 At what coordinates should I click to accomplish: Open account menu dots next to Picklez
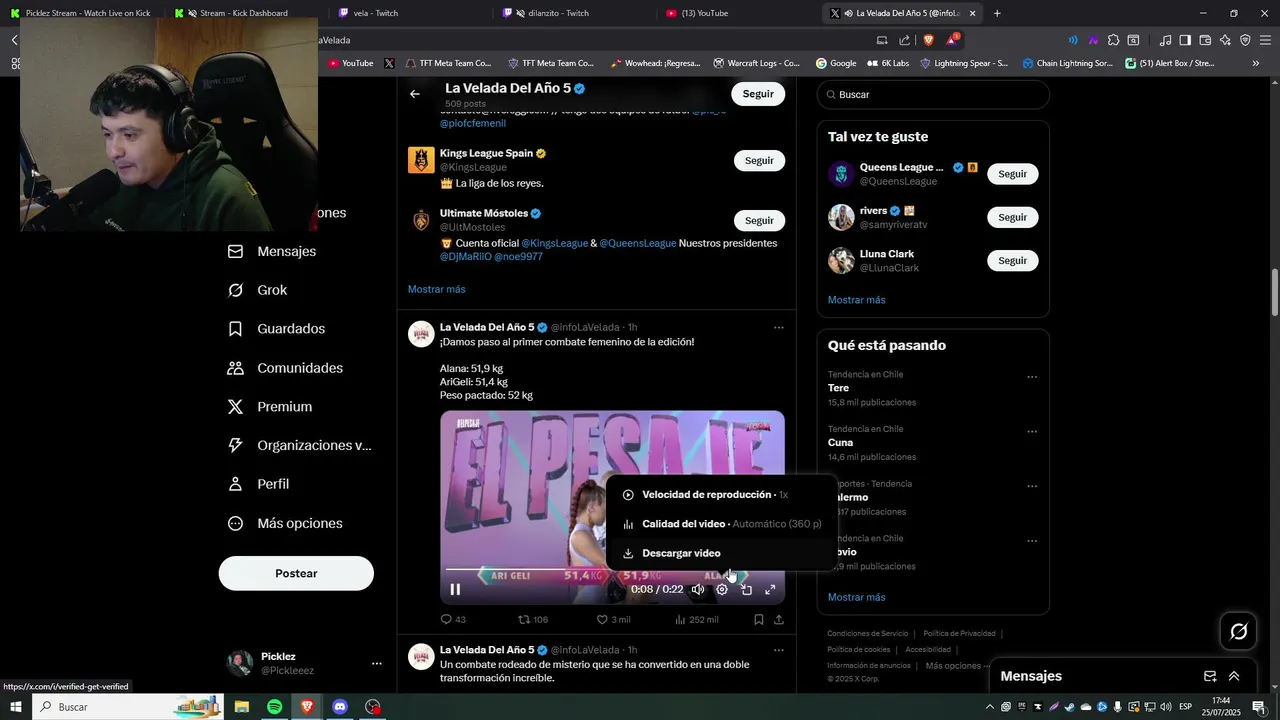(x=377, y=664)
